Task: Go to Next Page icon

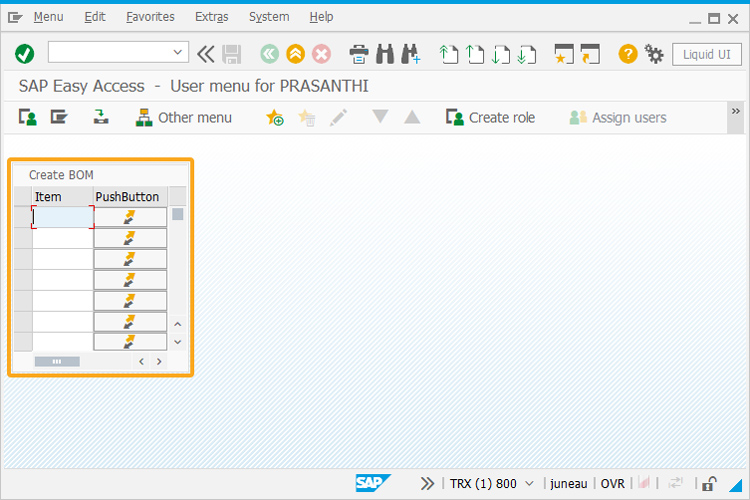Action: (501, 54)
